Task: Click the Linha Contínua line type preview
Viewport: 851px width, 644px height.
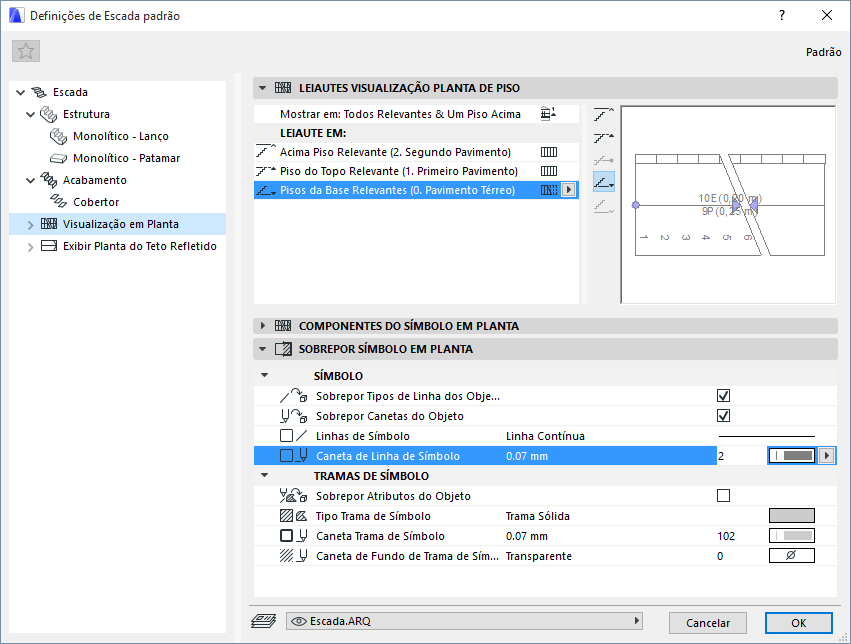Action: tap(767, 436)
